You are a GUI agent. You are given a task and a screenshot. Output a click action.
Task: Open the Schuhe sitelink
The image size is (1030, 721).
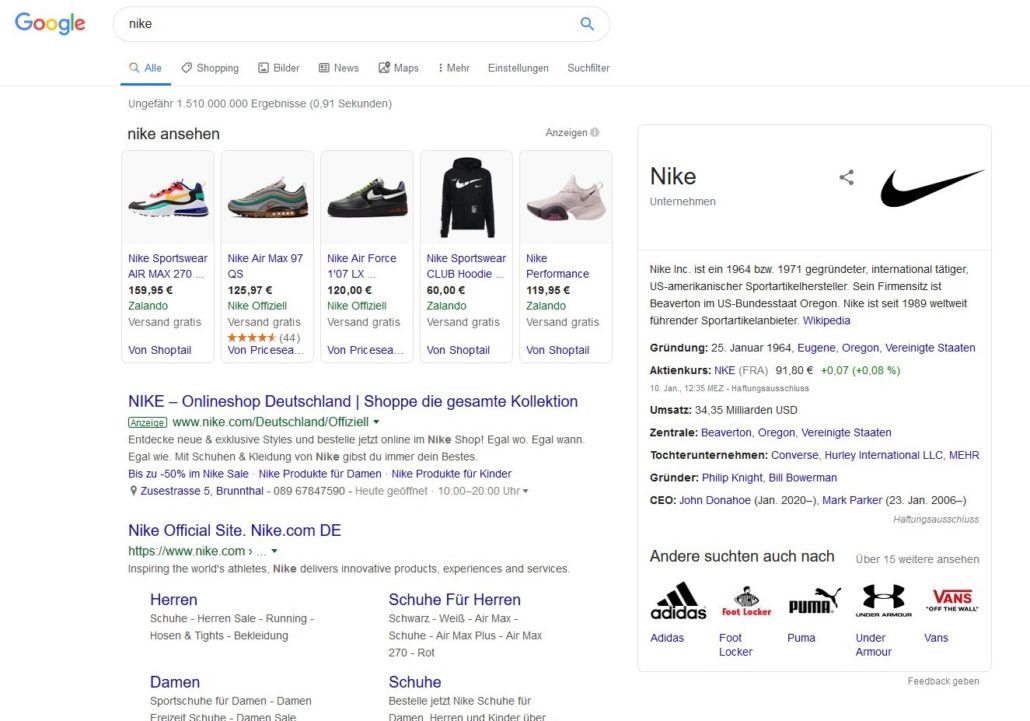coord(414,682)
